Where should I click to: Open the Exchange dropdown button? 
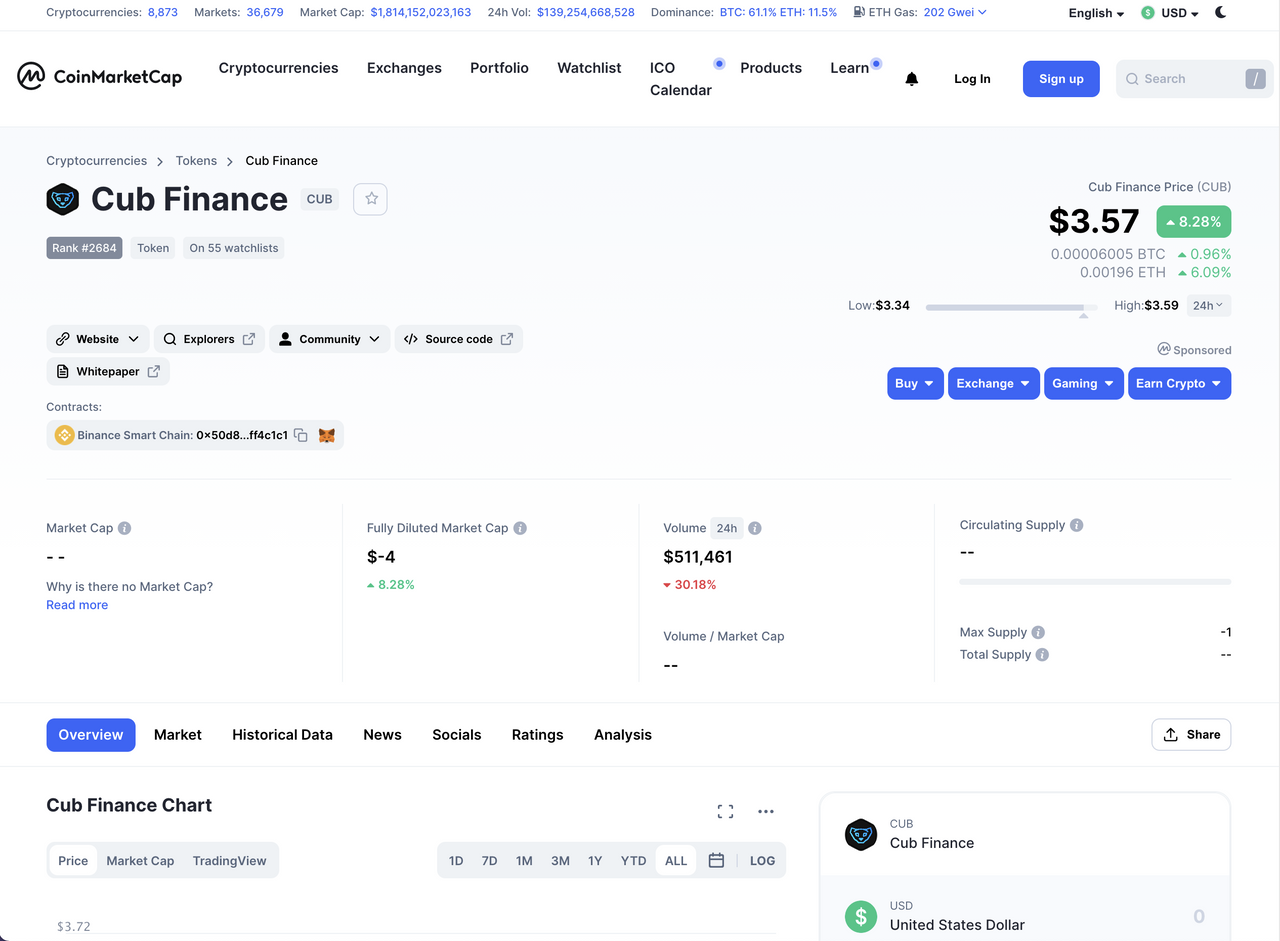[994, 383]
